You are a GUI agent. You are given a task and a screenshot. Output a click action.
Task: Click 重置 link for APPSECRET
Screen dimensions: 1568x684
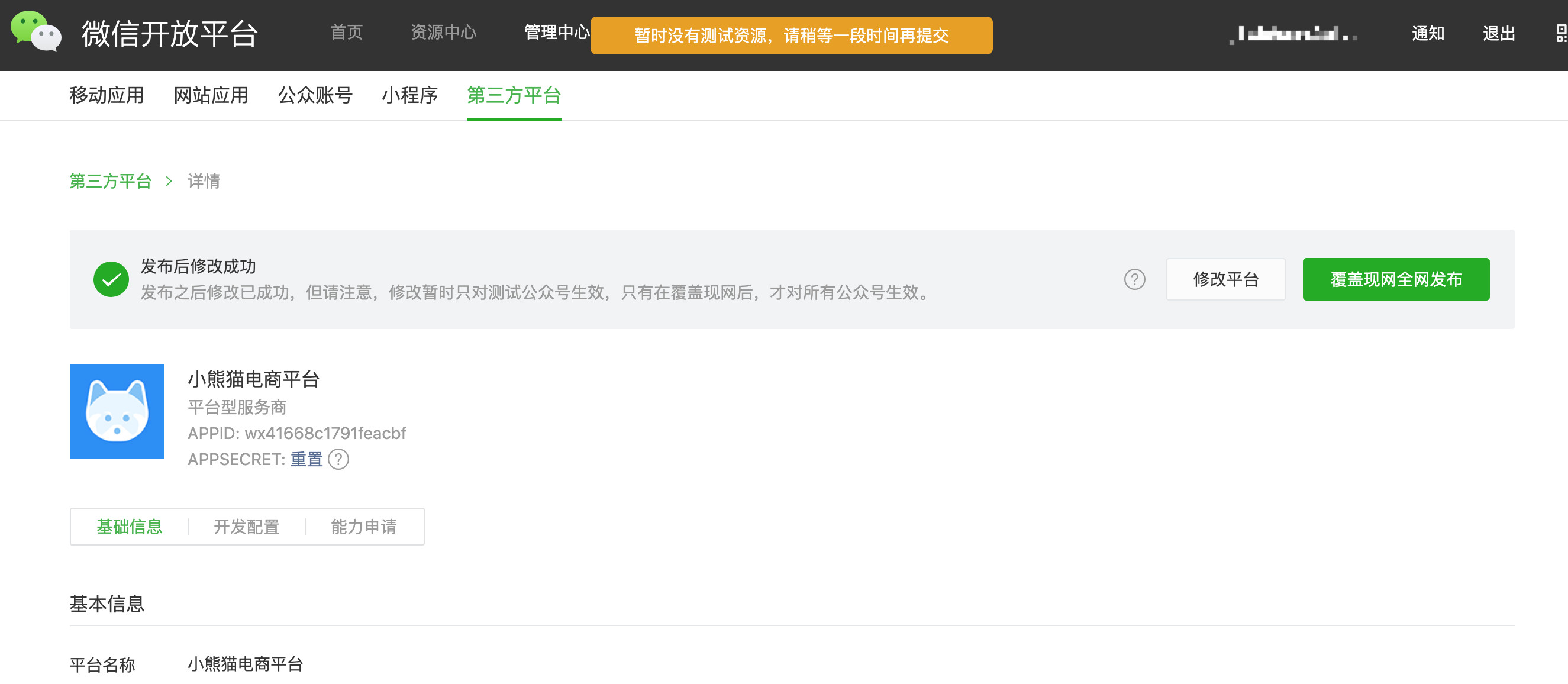coord(306,459)
